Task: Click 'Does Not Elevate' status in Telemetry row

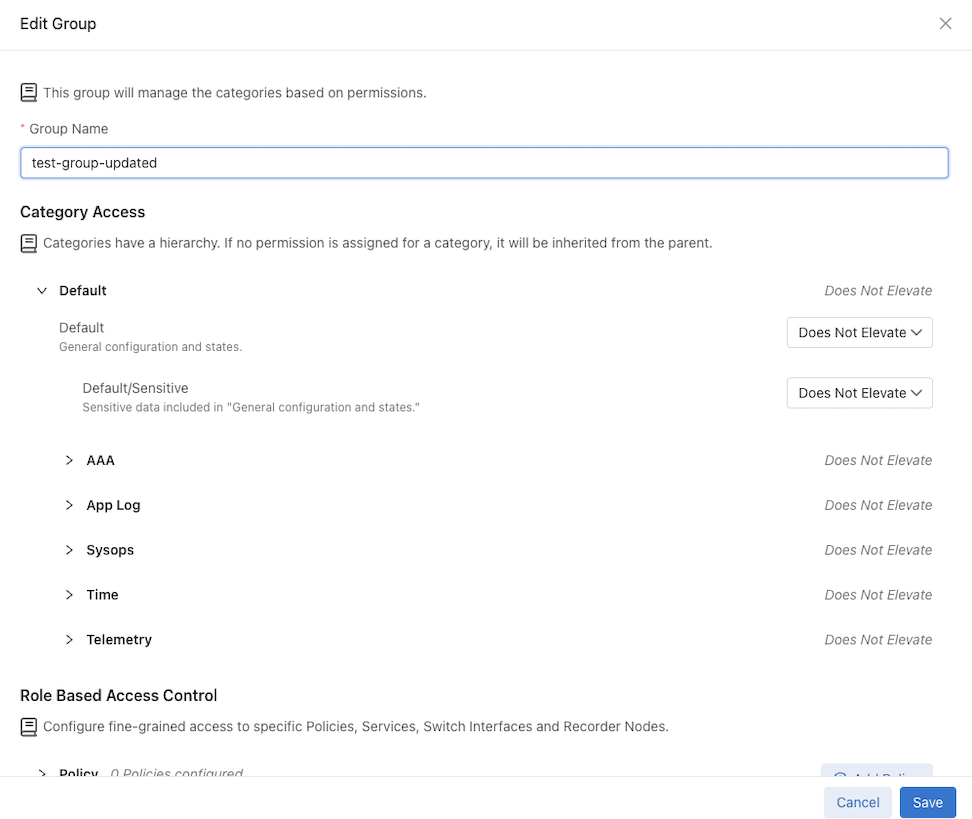Action: click(x=878, y=639)
